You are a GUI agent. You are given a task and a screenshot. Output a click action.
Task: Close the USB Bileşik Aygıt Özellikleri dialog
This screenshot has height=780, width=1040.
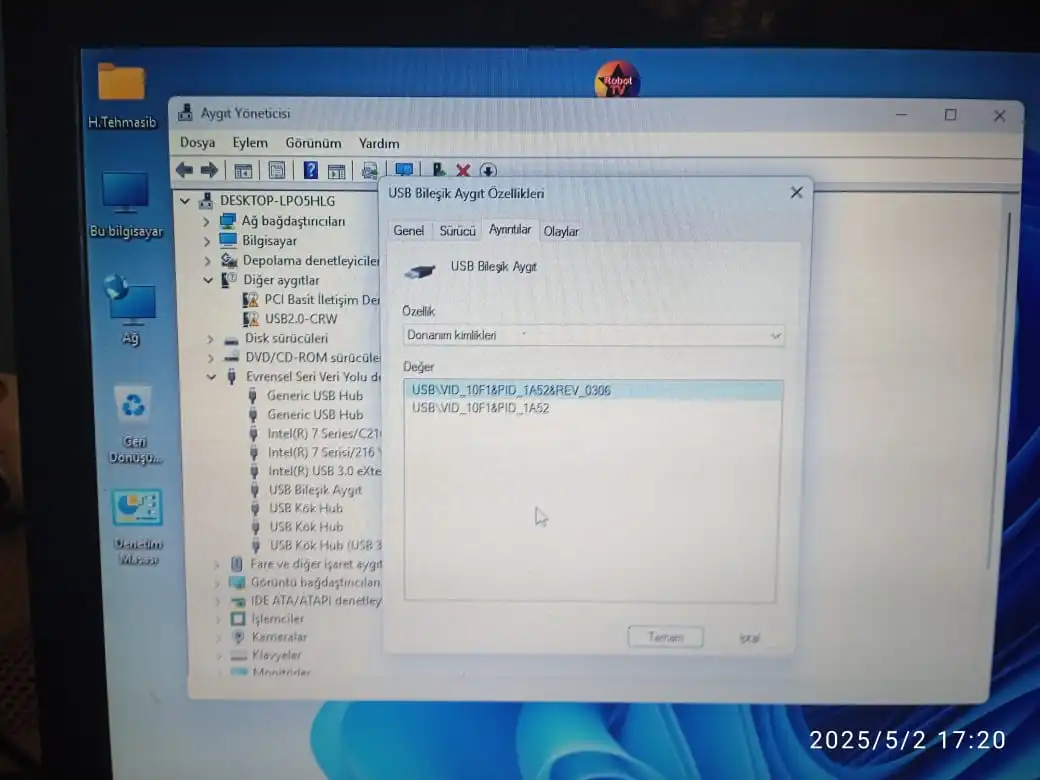pos(797,192)
